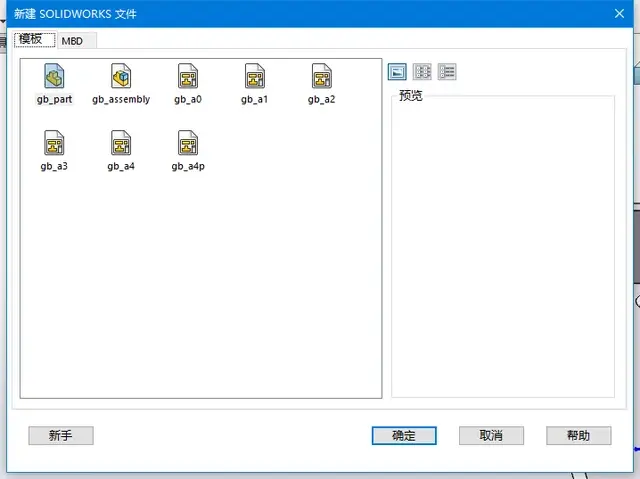Choose the gb_a0 drawing template icon
The height and width of the screenshot is (479, 640).
(188, 76)
